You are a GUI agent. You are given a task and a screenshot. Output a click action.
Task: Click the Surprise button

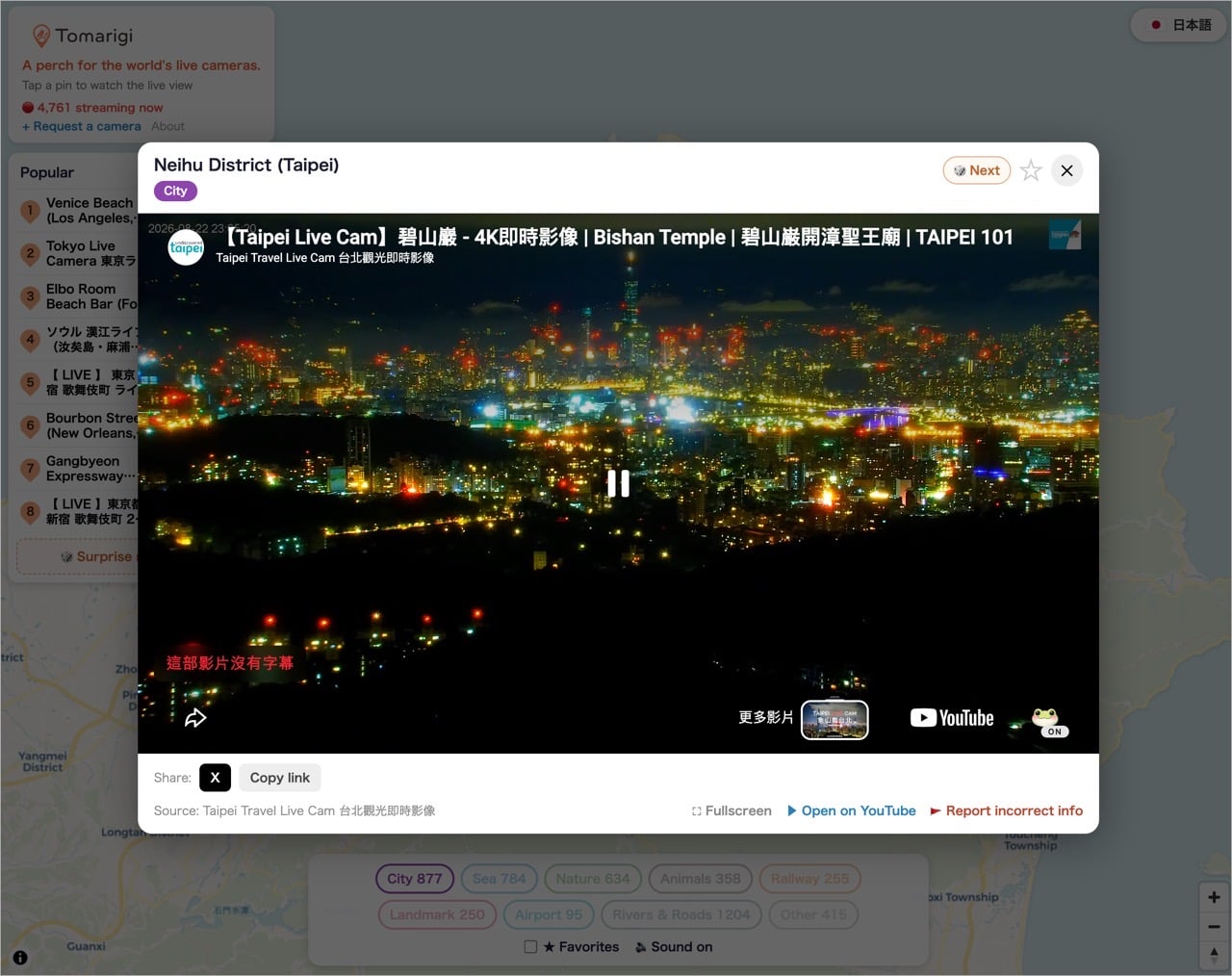pos(79,556)
